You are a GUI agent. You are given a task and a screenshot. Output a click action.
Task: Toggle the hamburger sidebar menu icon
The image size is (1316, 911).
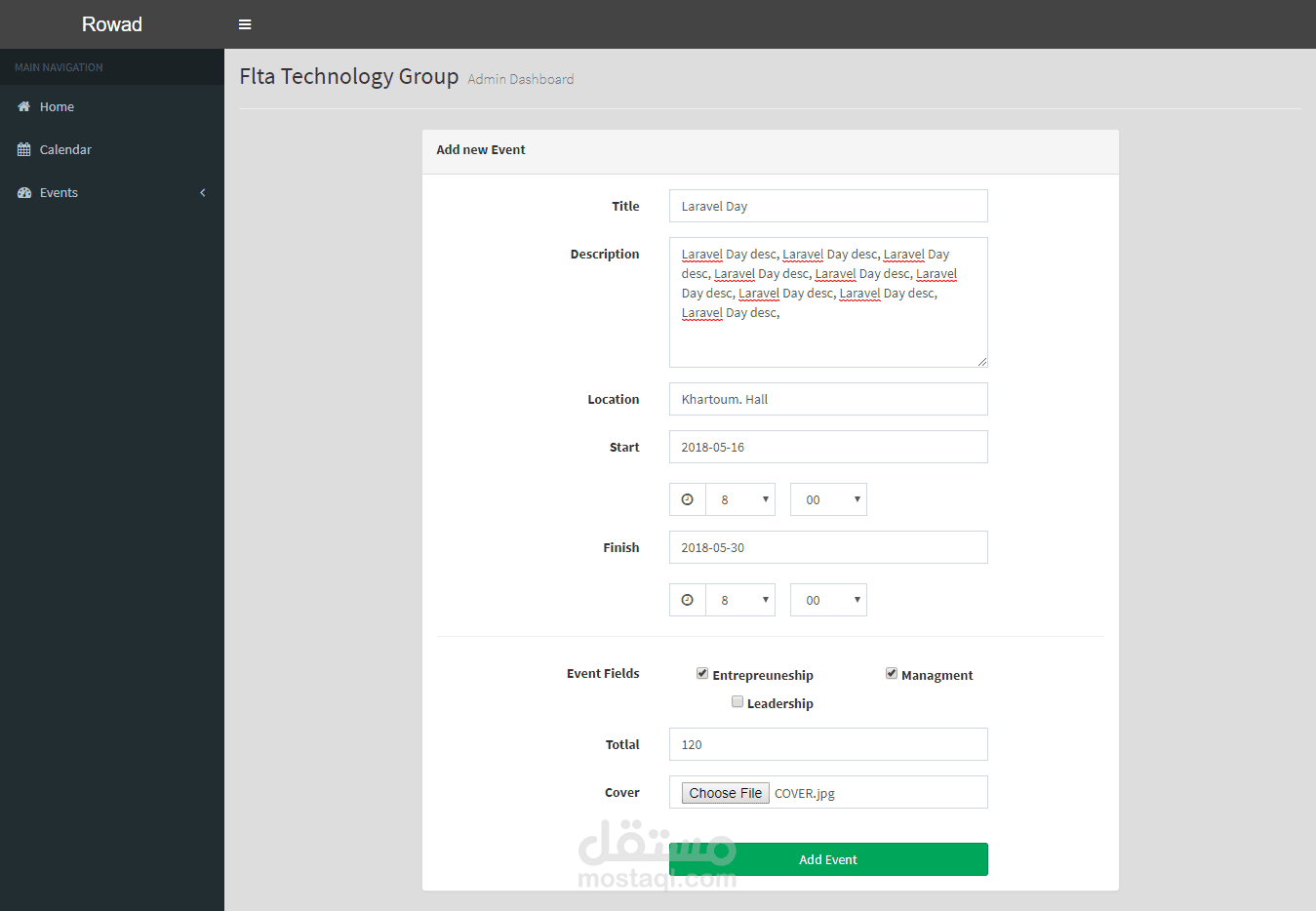point(245,24)
